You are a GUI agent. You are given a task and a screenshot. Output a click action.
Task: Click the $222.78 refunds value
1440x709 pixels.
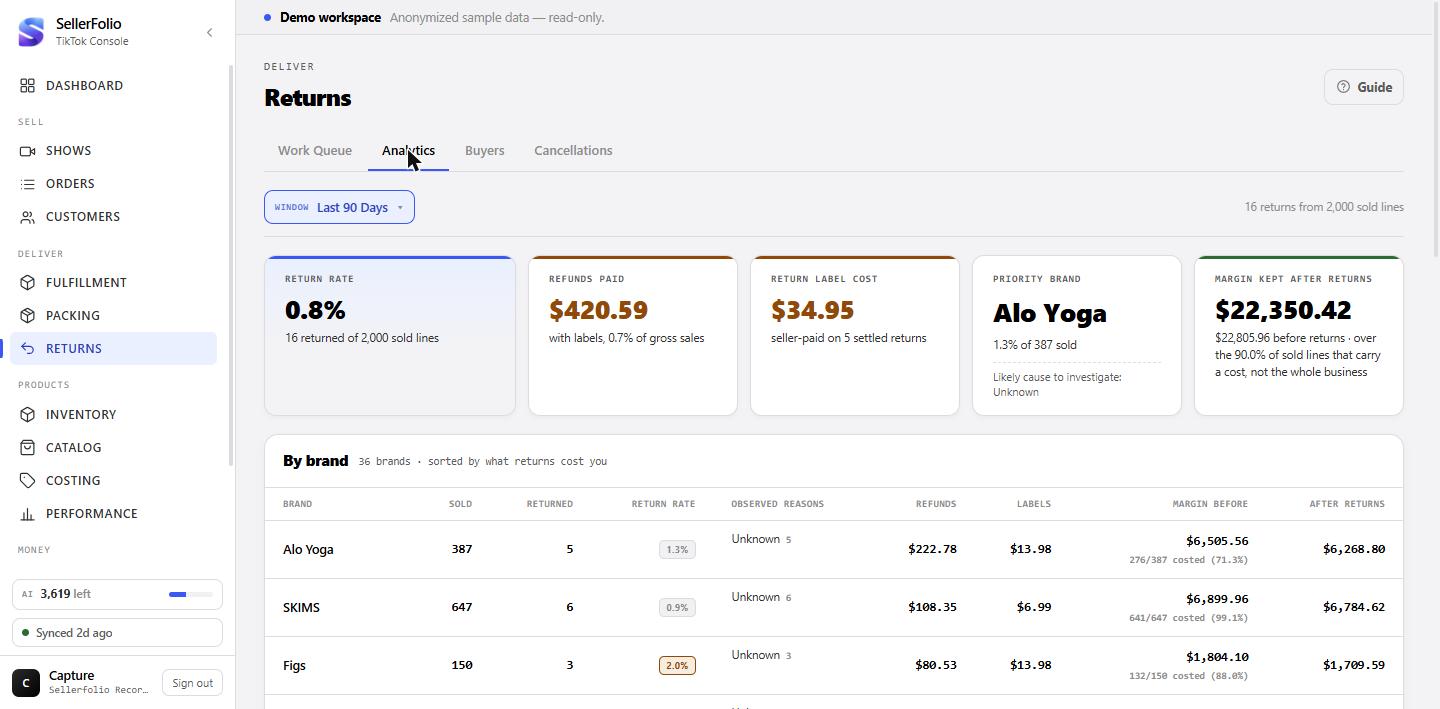[932, 549]
